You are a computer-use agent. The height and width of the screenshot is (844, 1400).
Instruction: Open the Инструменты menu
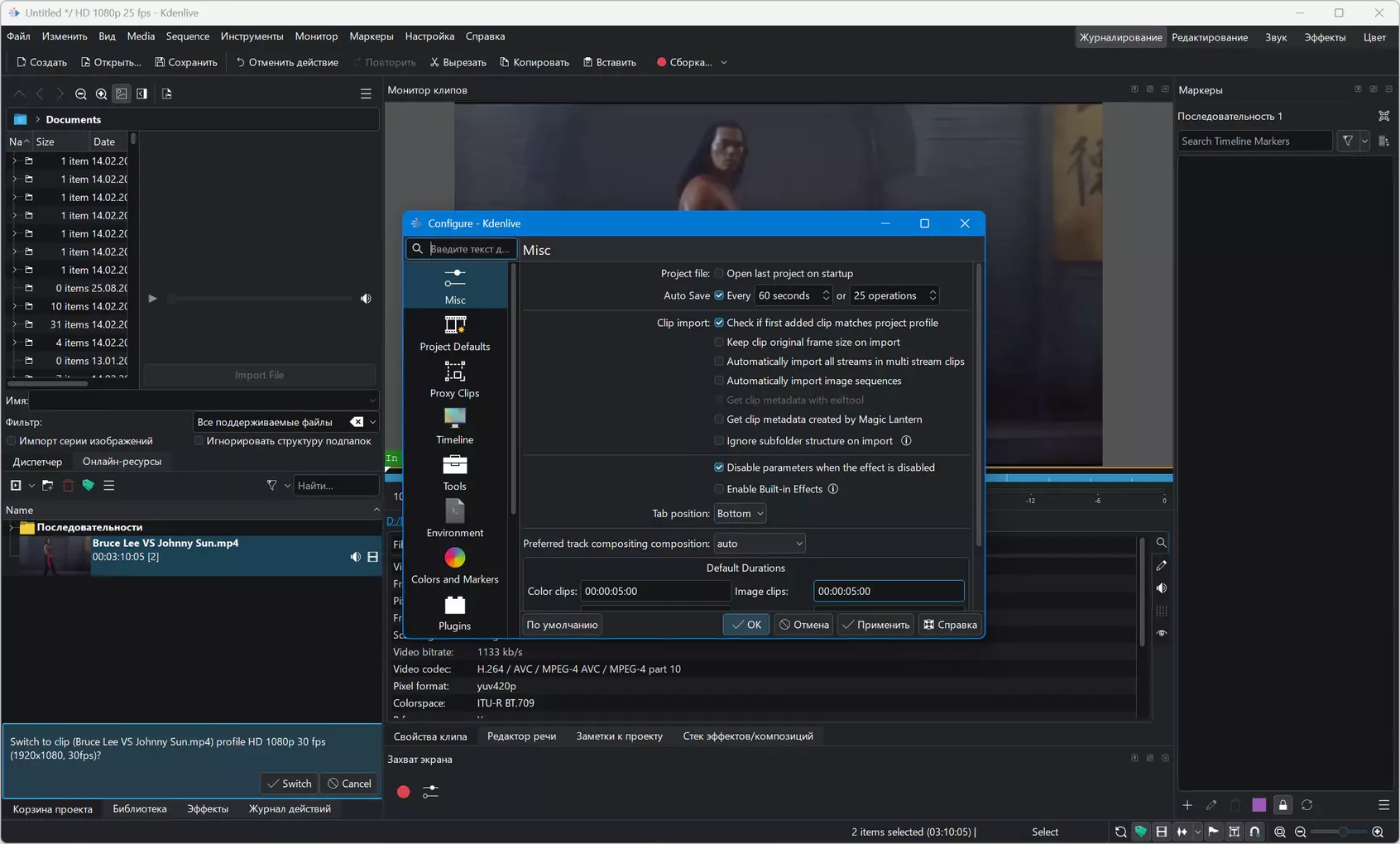[x=252, y=36]
